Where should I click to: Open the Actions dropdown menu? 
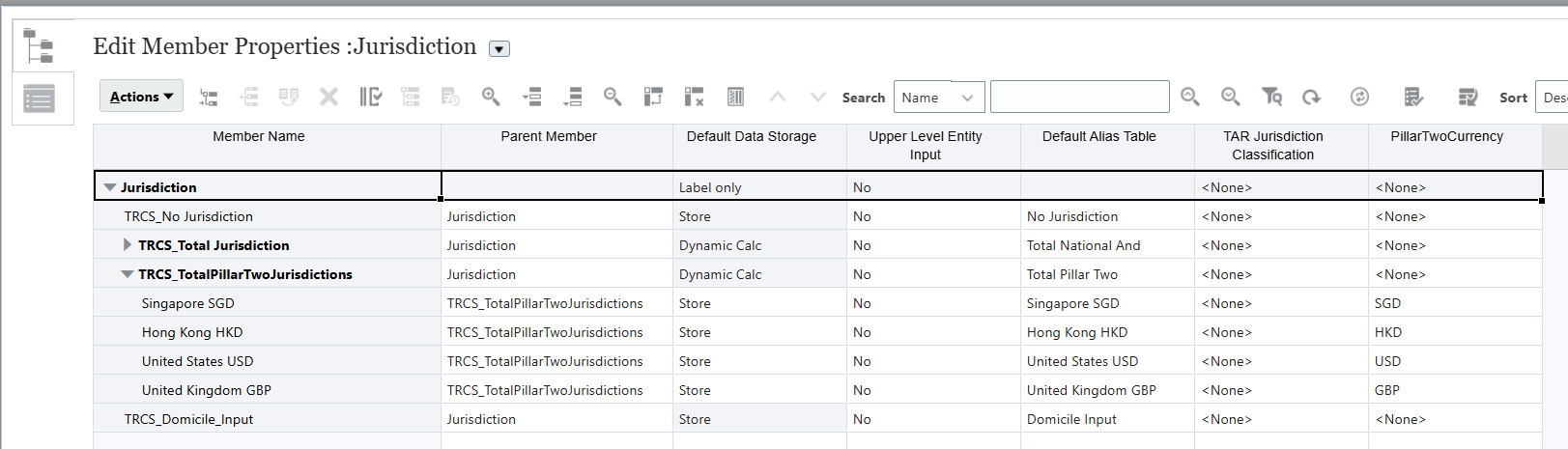[141, 96]
